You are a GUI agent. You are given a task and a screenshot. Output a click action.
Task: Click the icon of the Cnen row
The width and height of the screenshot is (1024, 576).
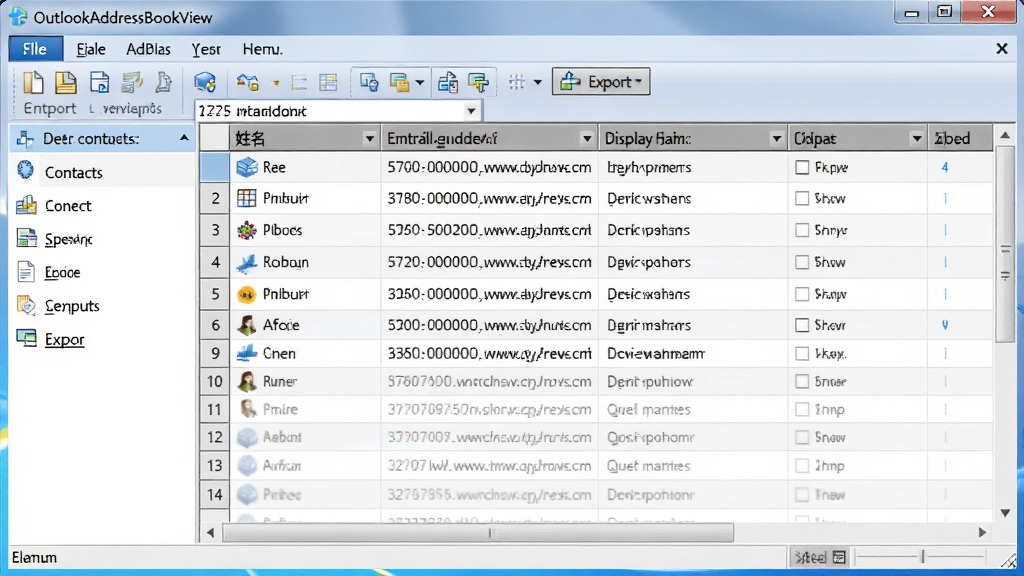(x=247, y=353)
